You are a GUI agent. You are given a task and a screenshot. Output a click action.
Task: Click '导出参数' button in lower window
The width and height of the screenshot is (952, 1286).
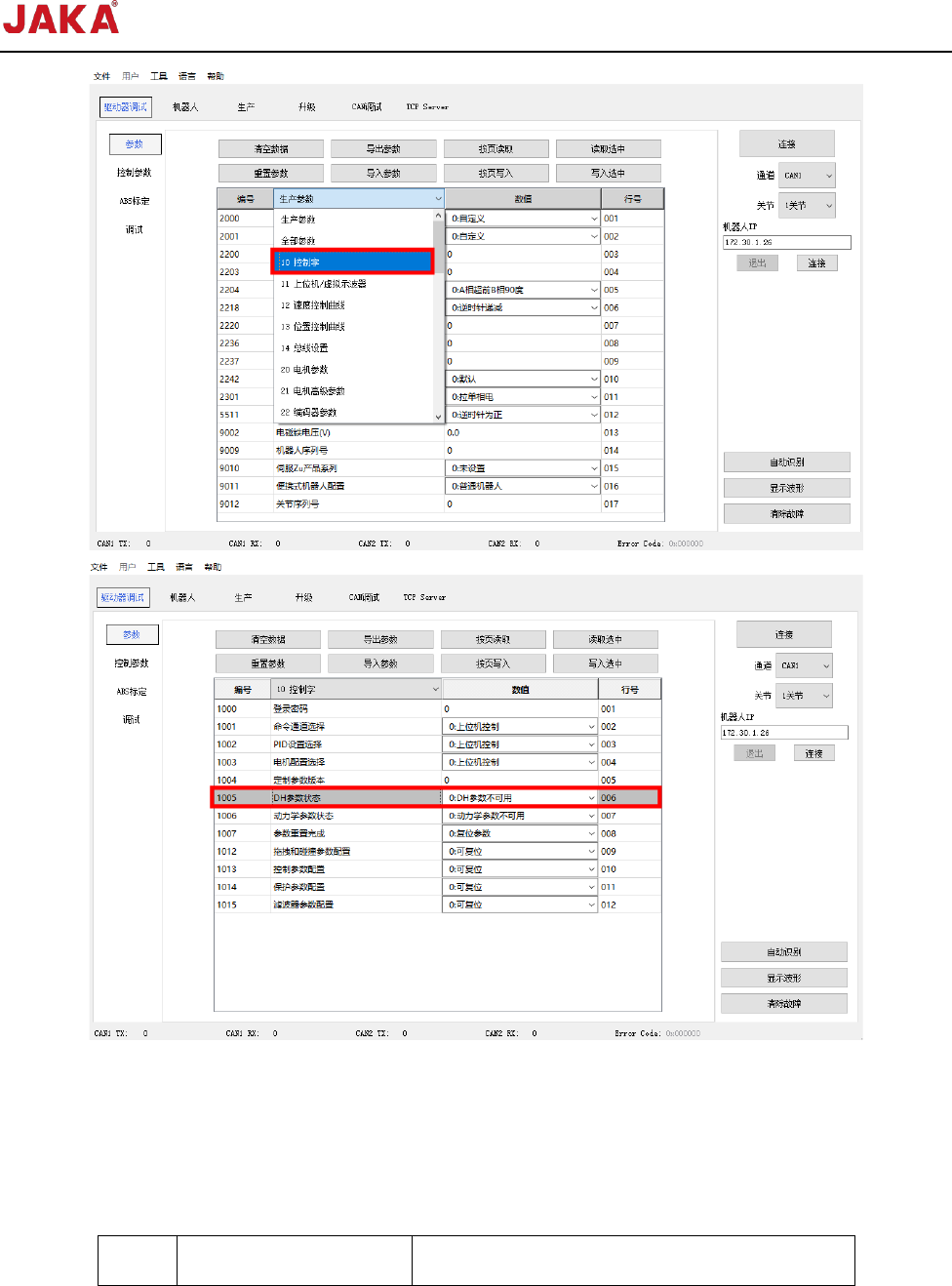click(380, 640)
